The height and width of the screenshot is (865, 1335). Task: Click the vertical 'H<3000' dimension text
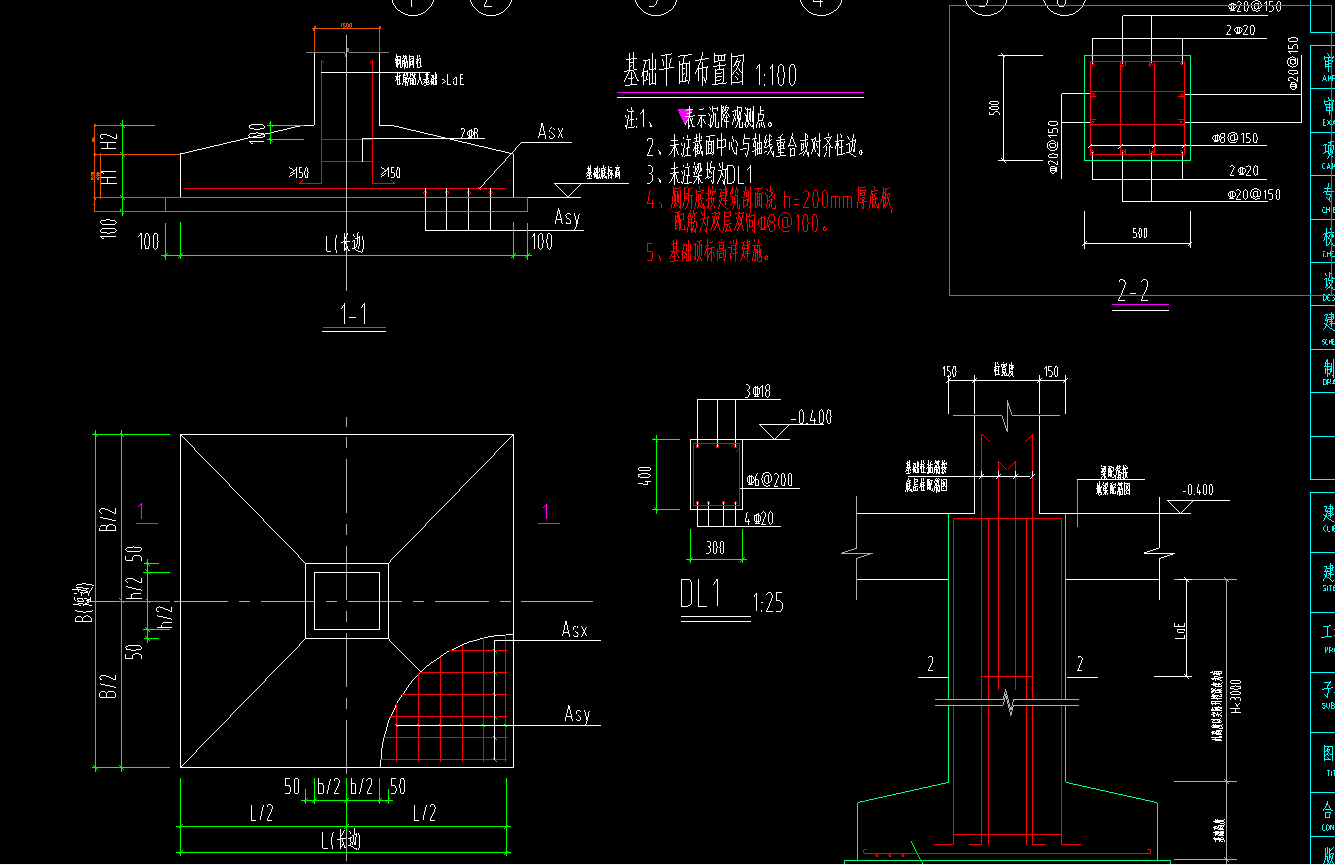click(x=1237, y=696)
